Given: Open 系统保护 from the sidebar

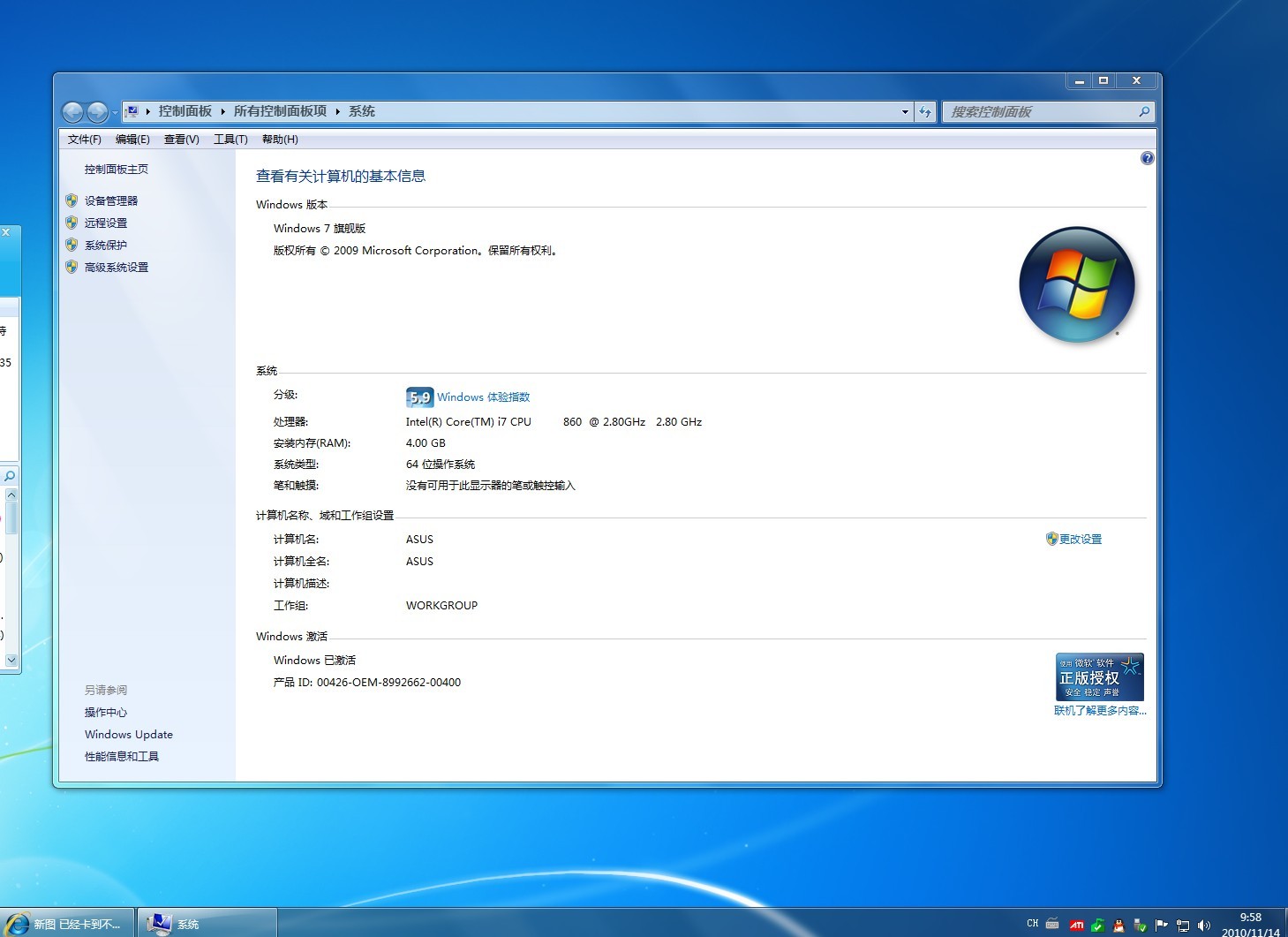Looking at the screenshot, I should pyautogui.click(x=106, y=246).
